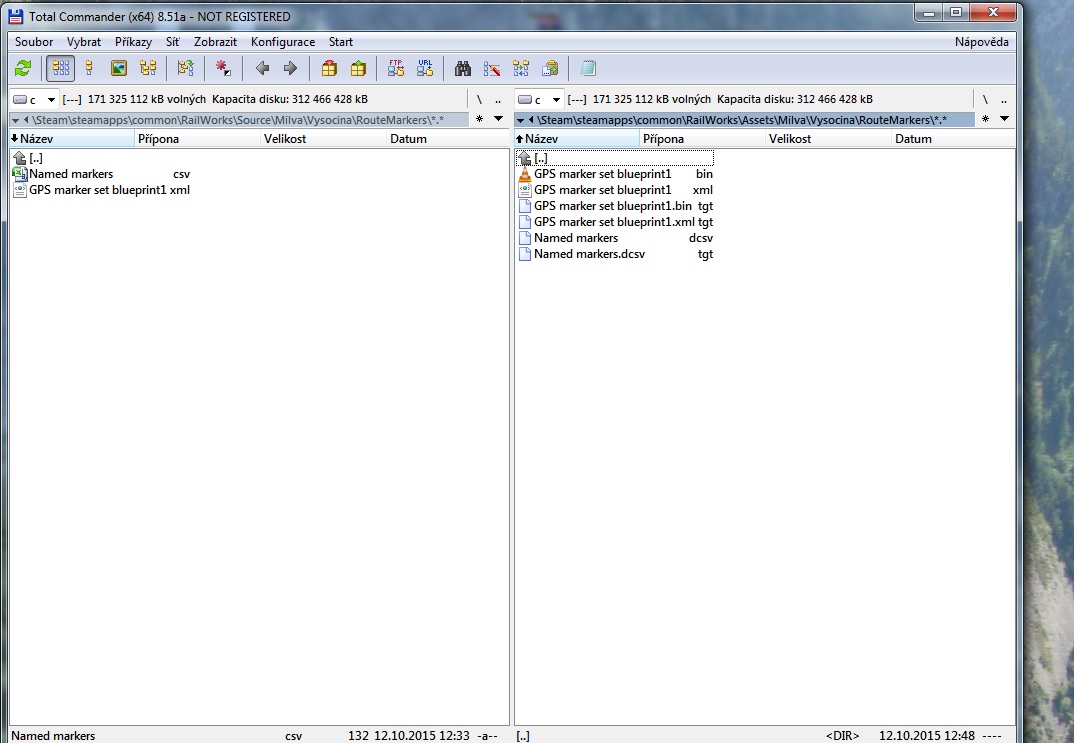Open the notepad icon in toolbar
This screenshot has width=1074, height=743.
588,68
